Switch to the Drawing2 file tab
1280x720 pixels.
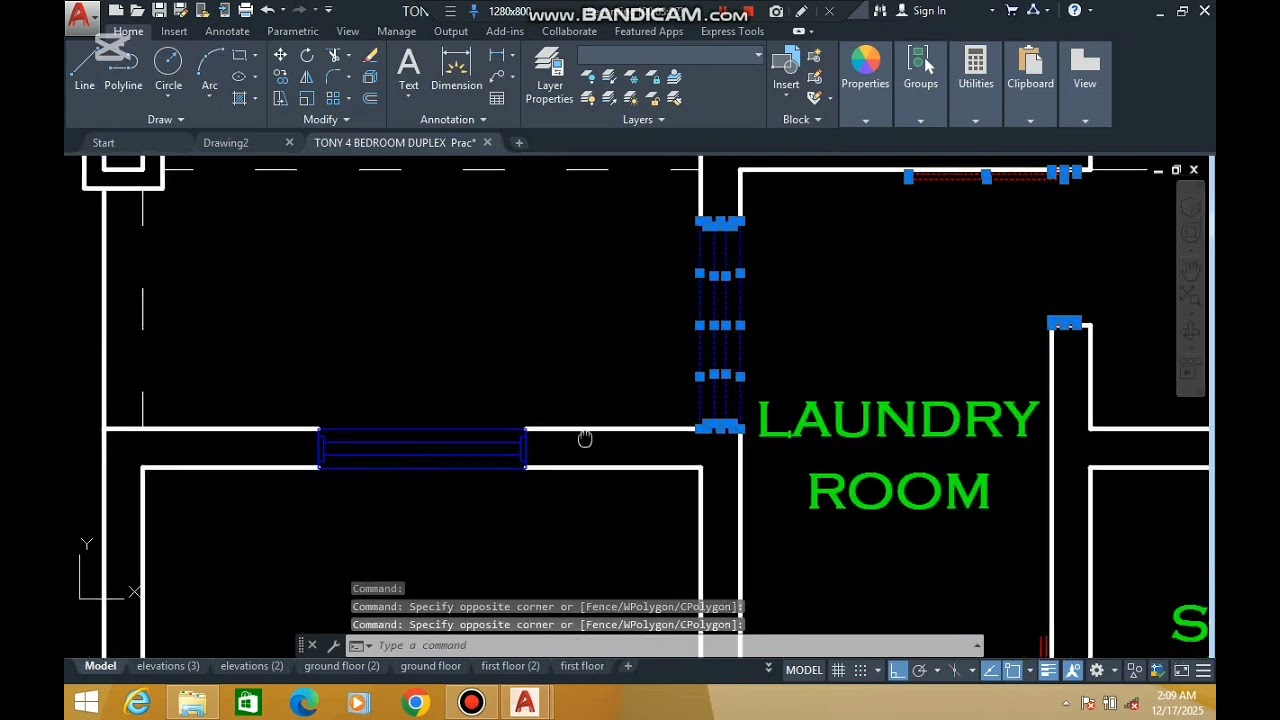point(225,143)
